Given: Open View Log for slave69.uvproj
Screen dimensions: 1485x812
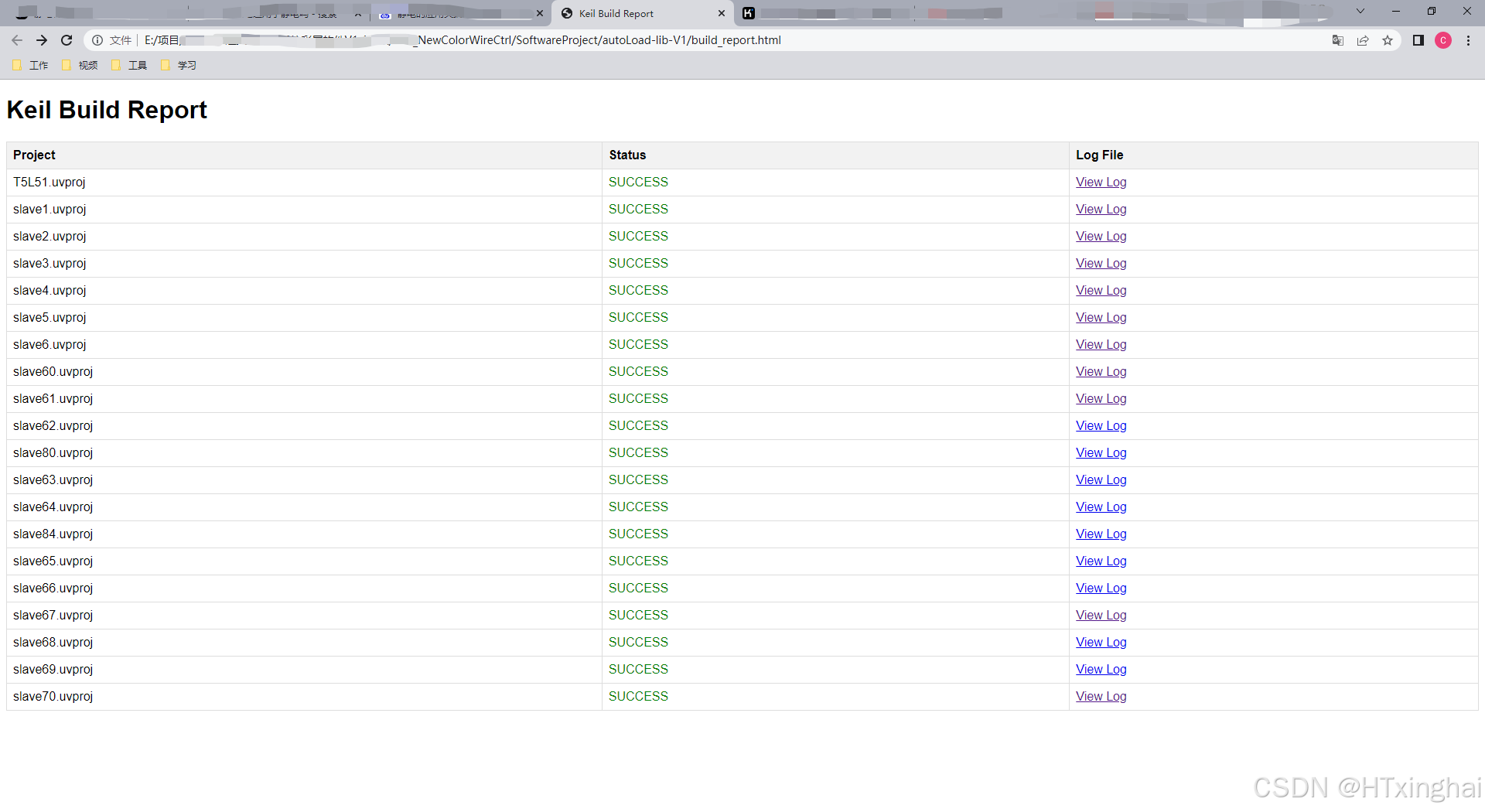Looking at the screenshot, I should 1101,670.
